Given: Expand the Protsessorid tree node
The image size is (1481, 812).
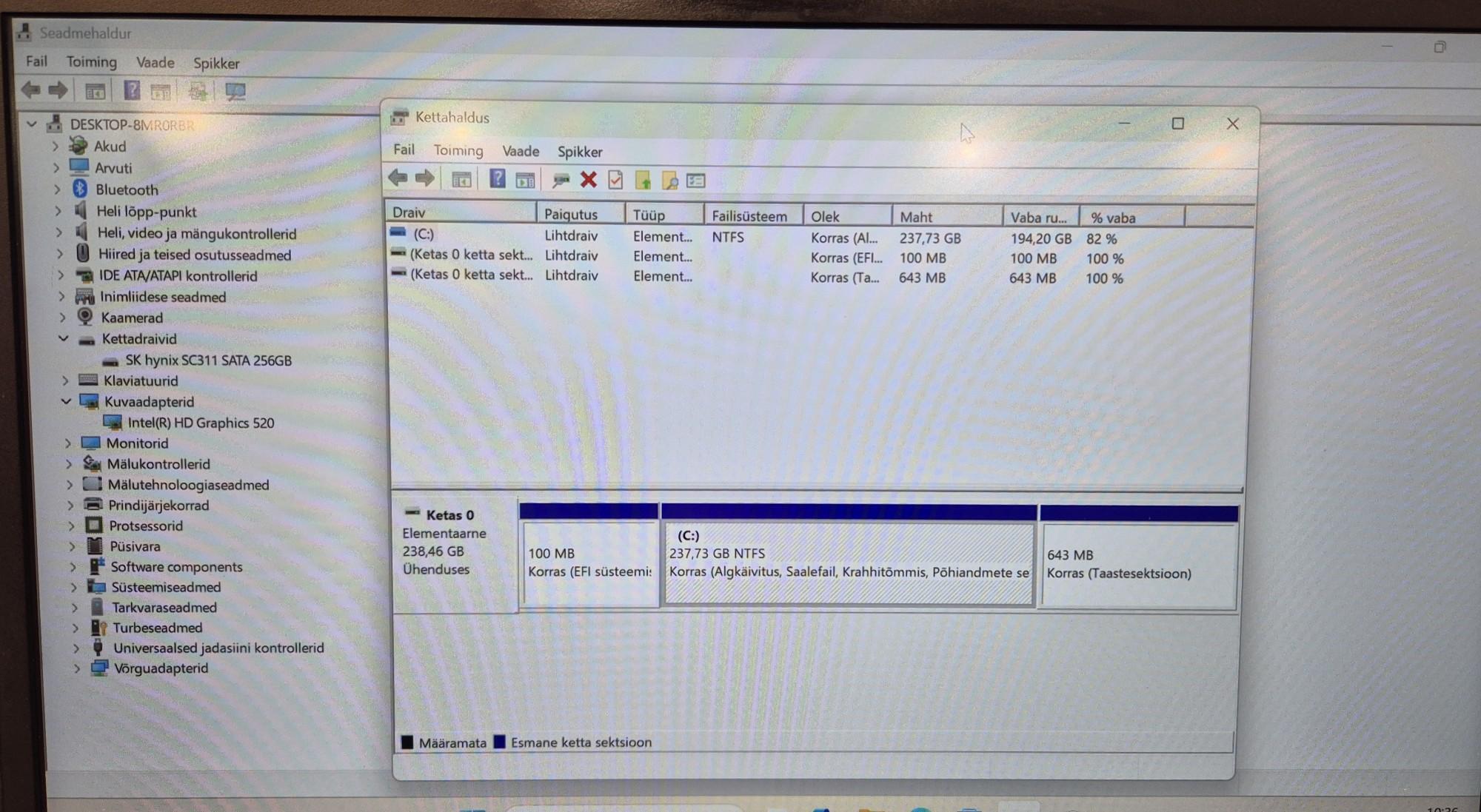Looking at the screenshot, I should click(71, 526).
